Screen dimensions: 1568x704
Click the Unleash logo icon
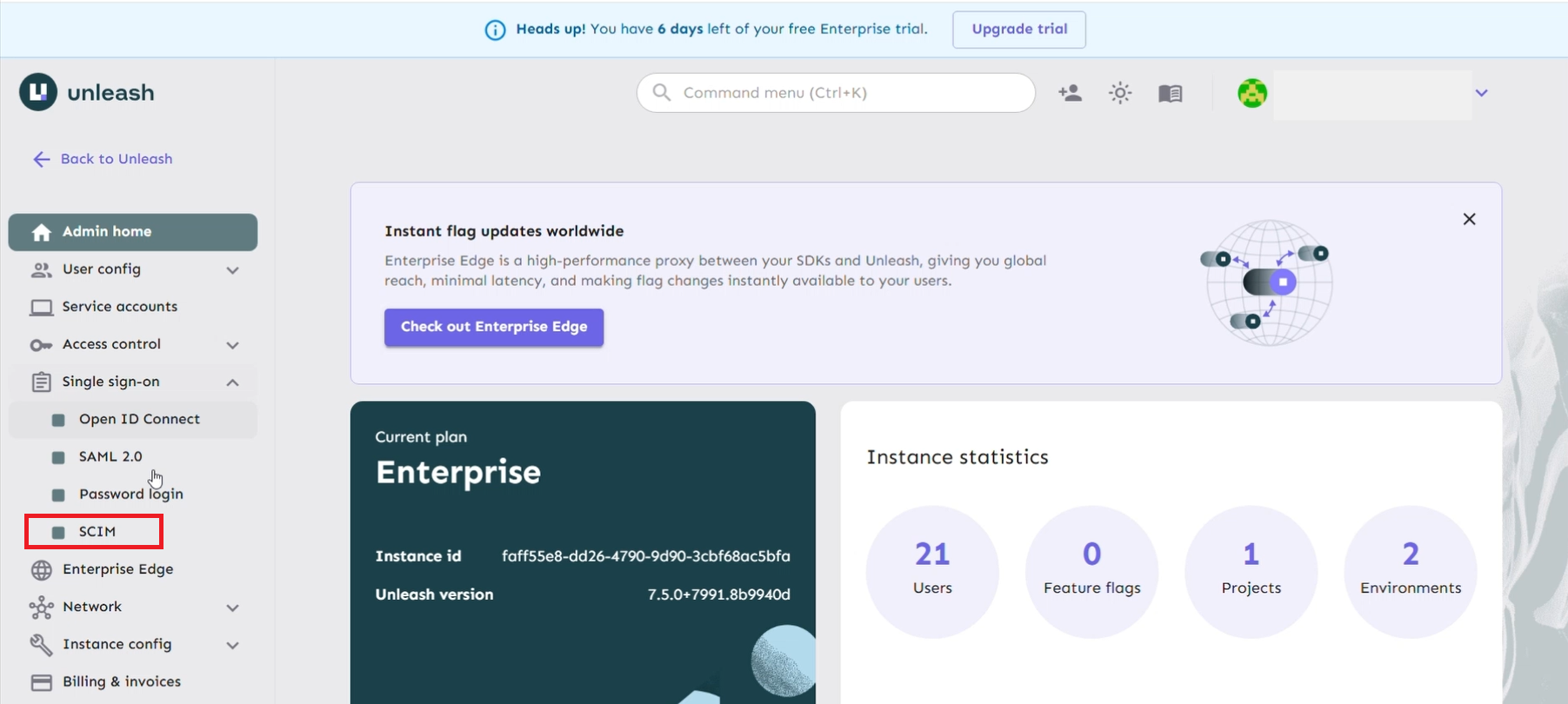[x=38, y=92]
